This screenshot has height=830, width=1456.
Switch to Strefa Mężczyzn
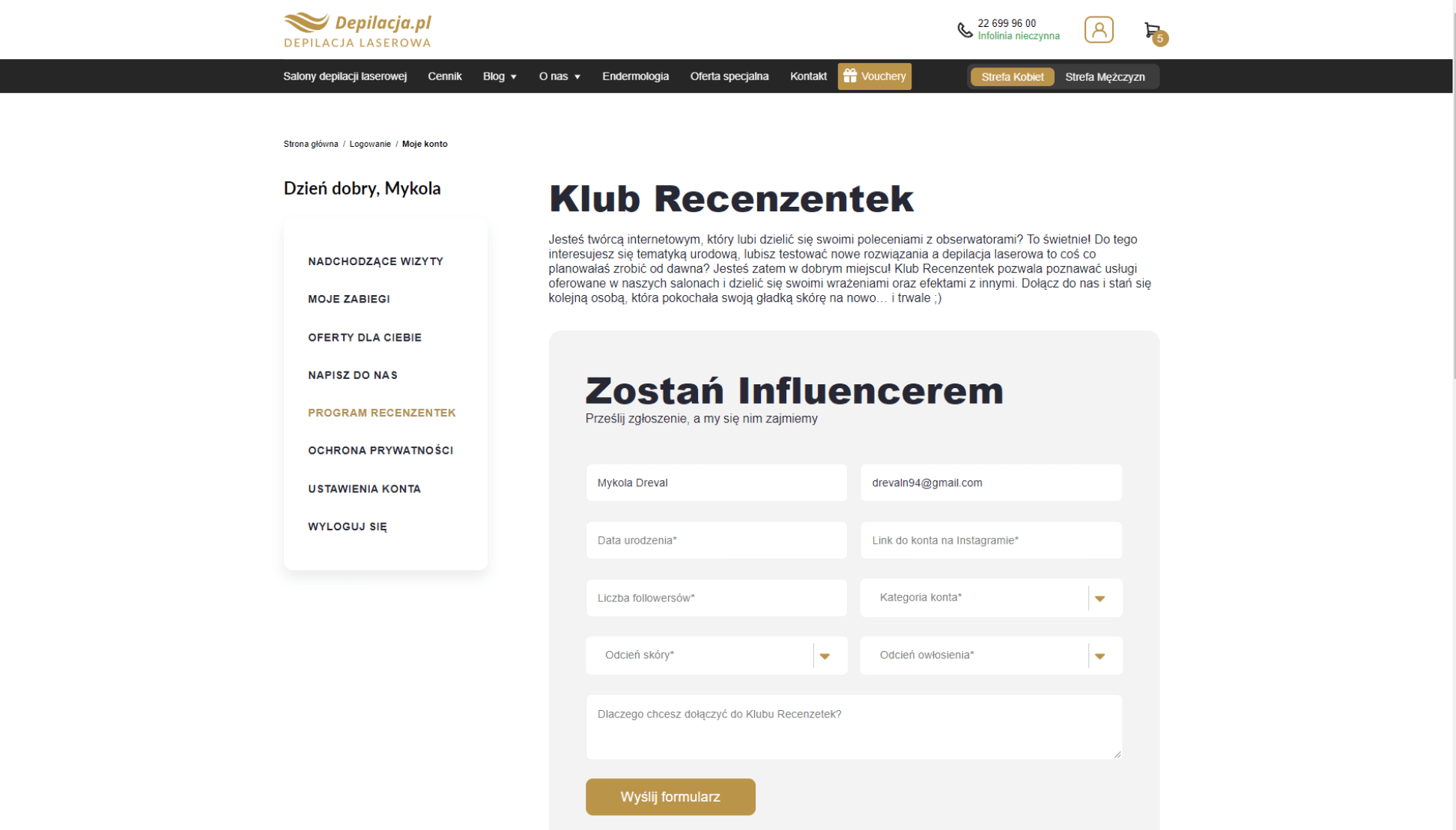[x=1105, y=76]
